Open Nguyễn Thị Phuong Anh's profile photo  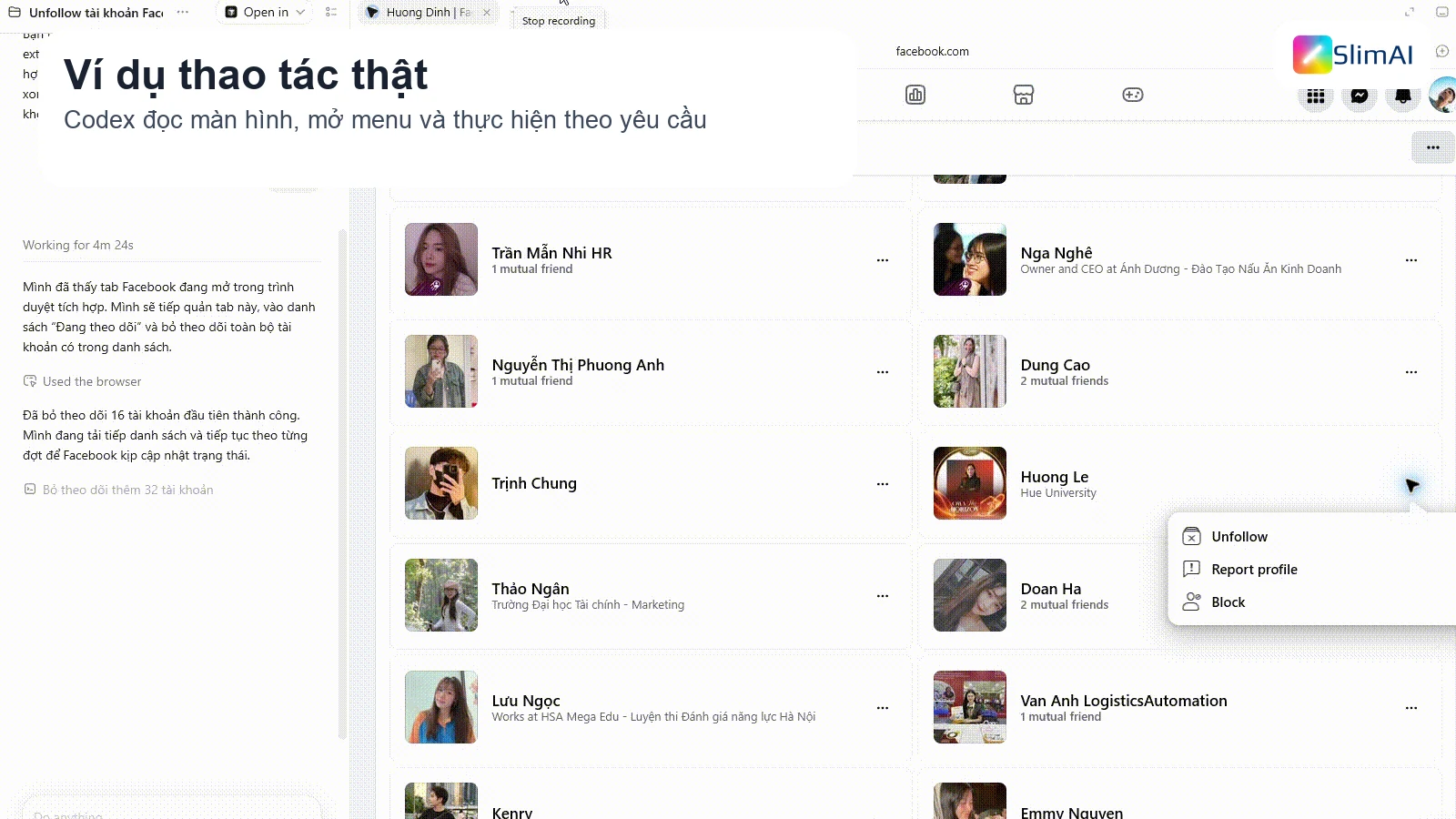tap(441, 371)
